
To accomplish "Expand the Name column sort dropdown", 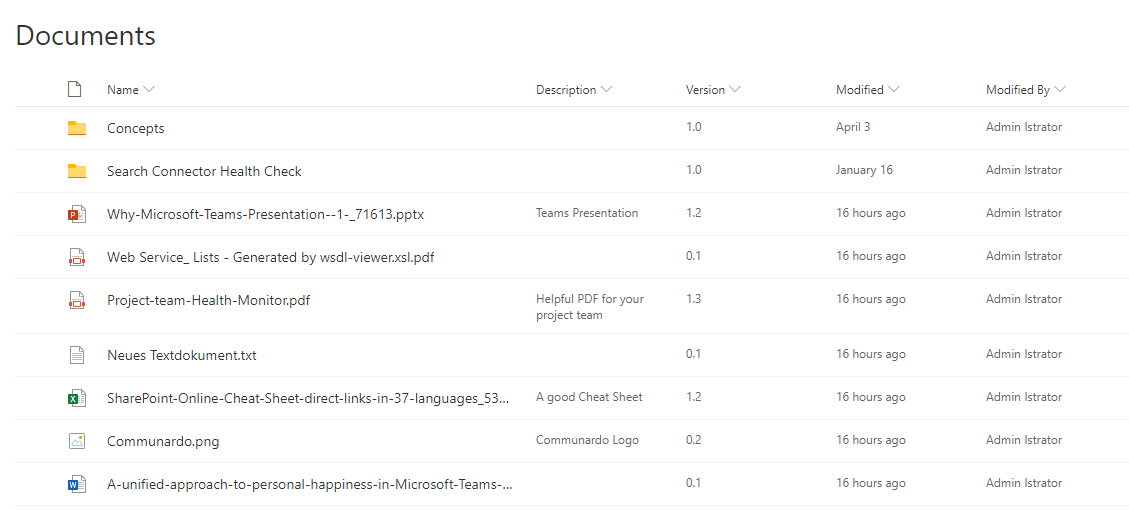I will [x=149, y=90].
